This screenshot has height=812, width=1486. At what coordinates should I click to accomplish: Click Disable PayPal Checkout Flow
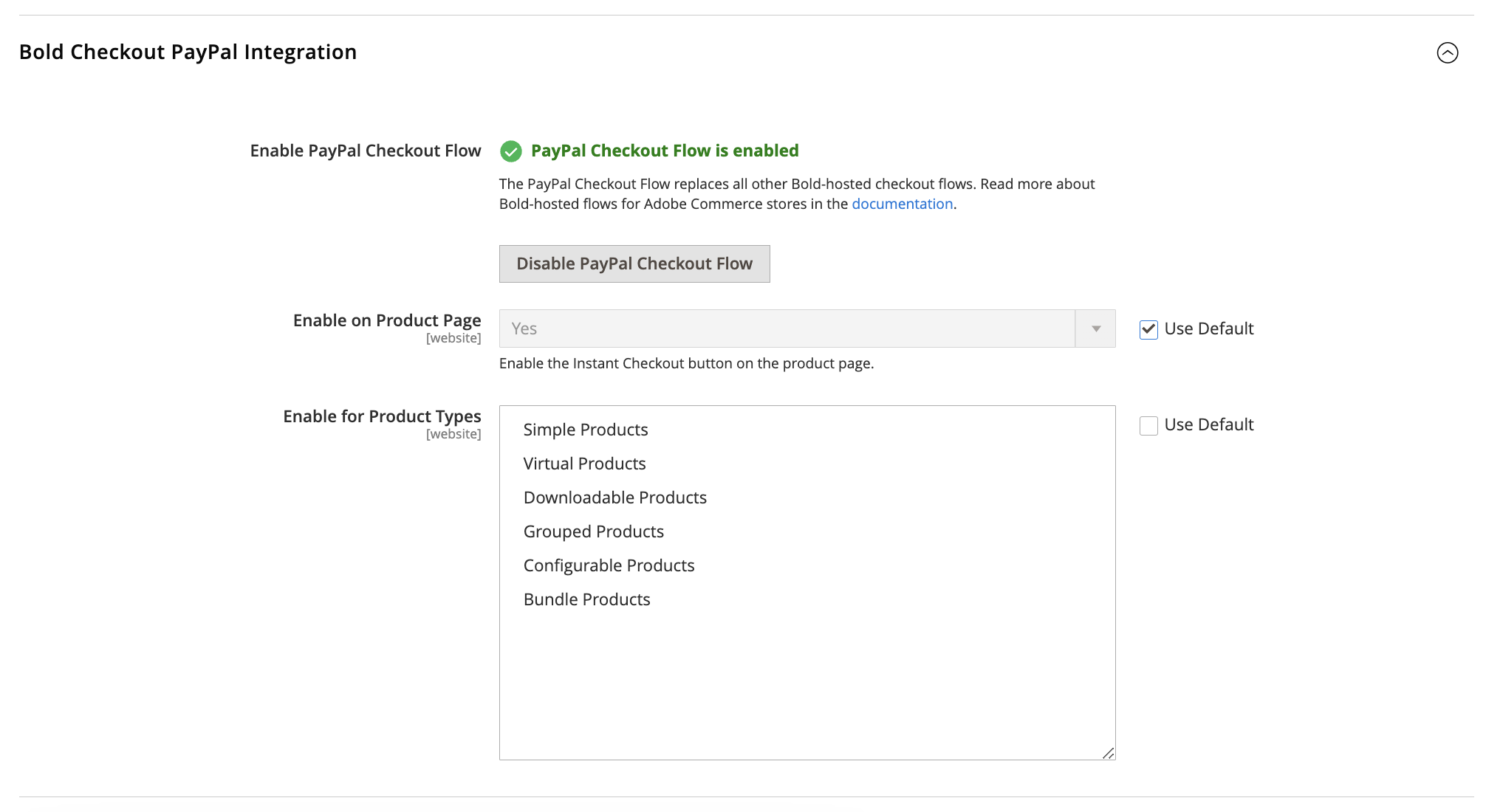(634, 263)
